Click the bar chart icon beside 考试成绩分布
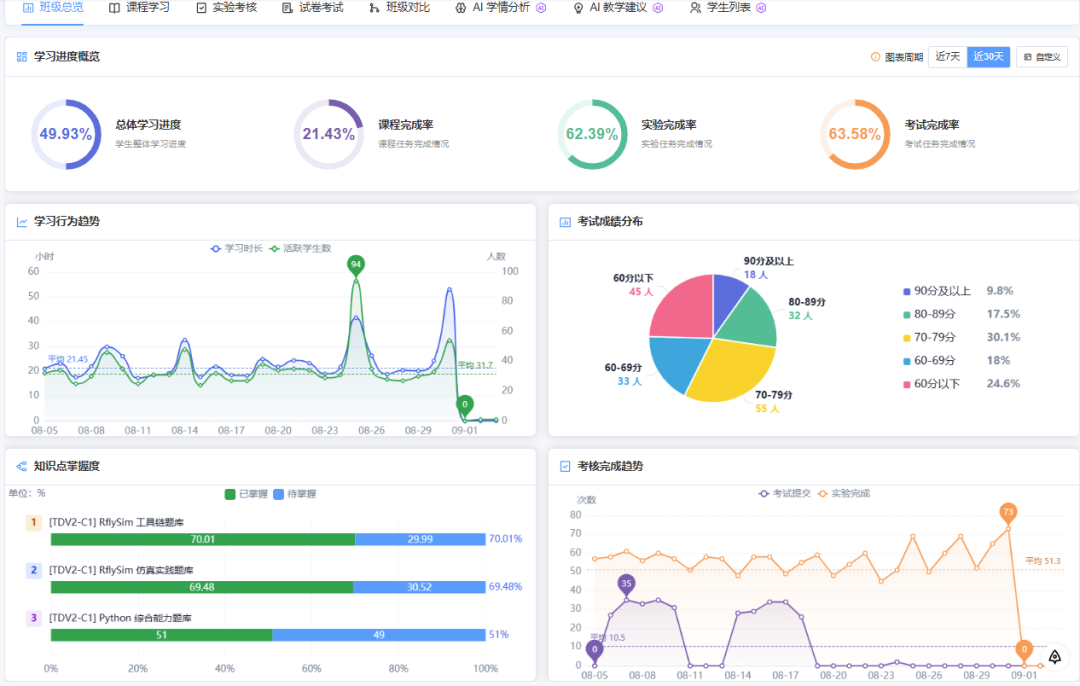Image resolution: width=1080 pixels, height=686 pixels. point(565,222)
